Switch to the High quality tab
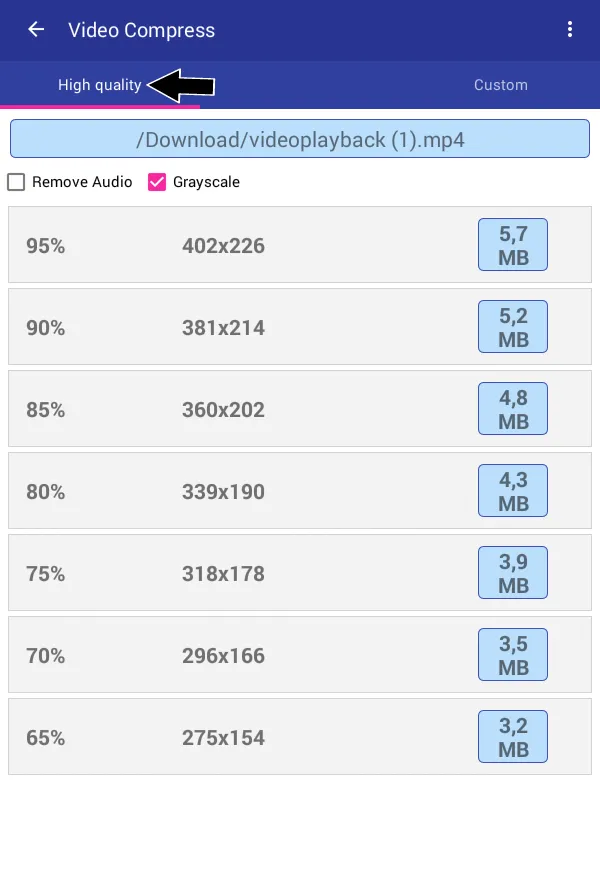The image size is (600, 895). point(100,85)
